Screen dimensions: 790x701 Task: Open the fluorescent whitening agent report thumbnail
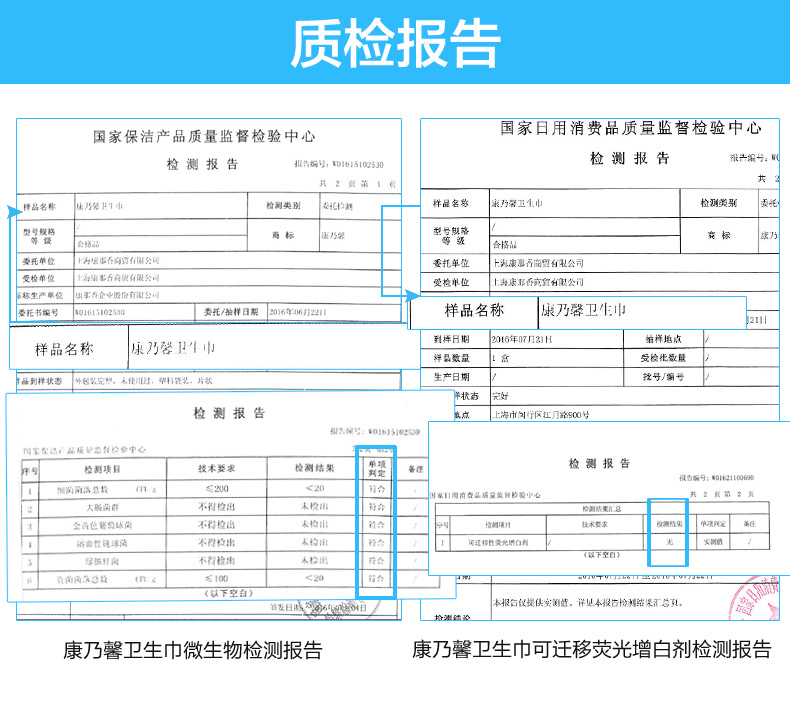pyautogui.click(x=600, y=369)
